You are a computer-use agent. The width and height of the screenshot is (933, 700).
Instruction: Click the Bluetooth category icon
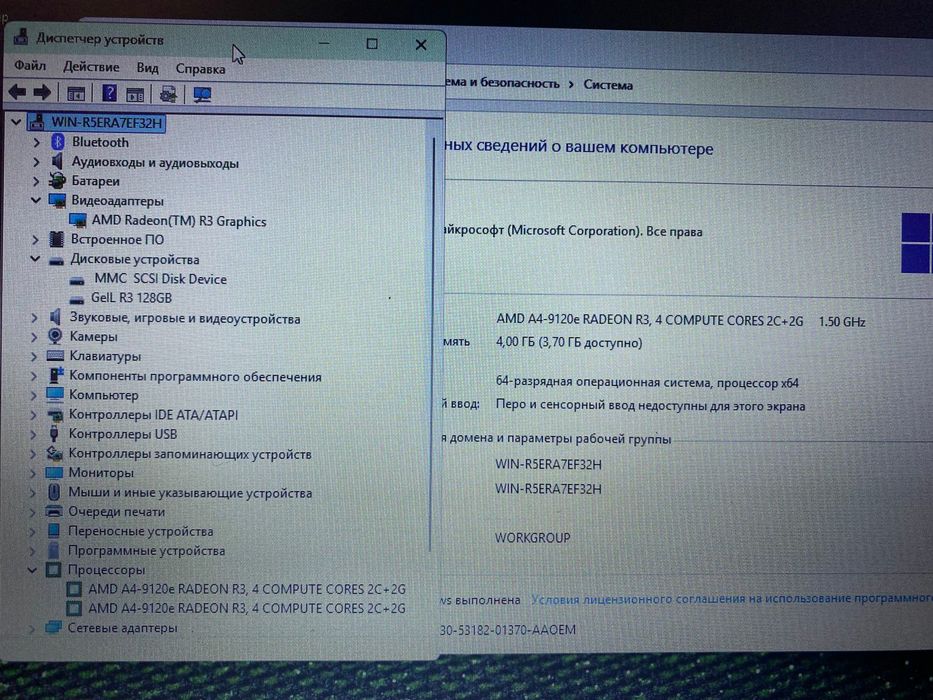(x=58, y=142)
